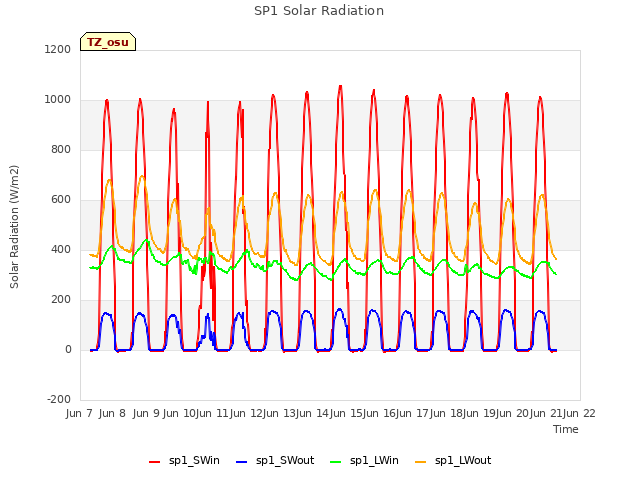Screen dimensions: 640x480
Task: Click the sp1_LWout legend entry
Action: [x=453, y=461]
